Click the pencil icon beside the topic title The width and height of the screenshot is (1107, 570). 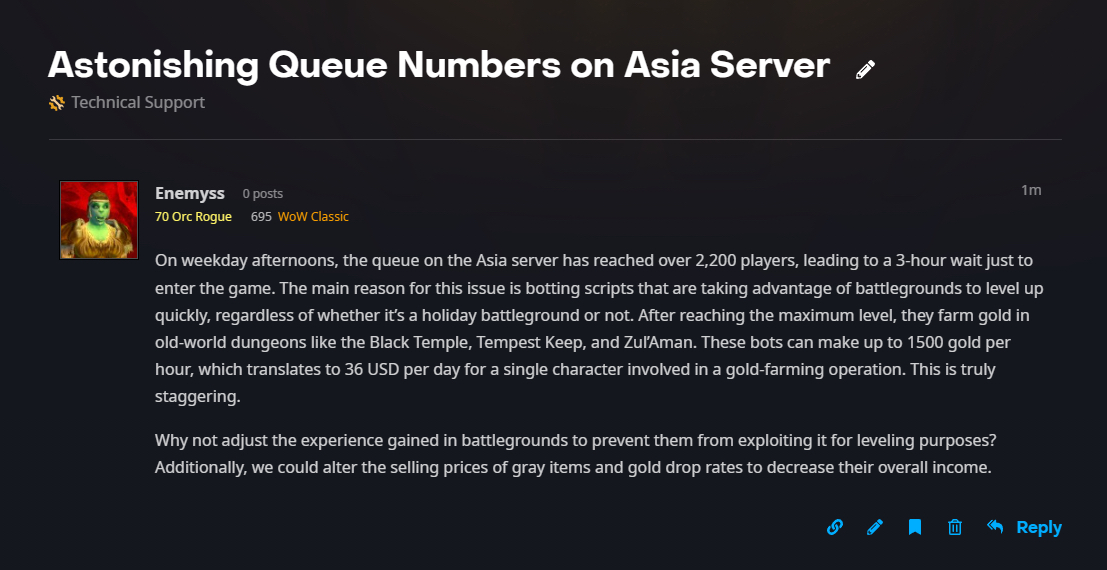(x=866, y=69)
